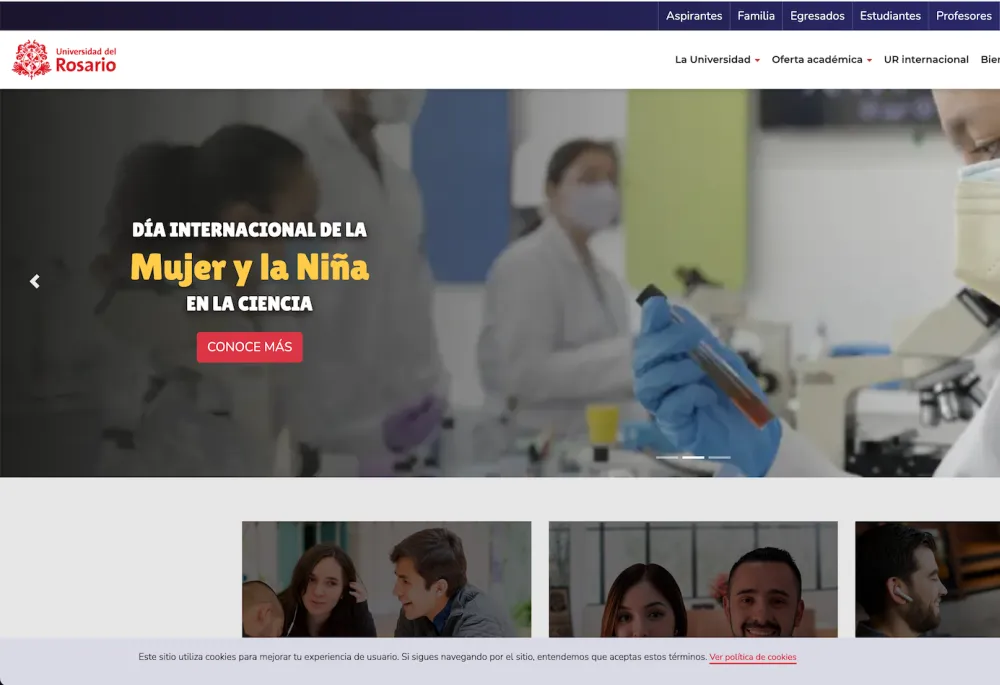This screenshot has height=685, width=1000.
Task: Go to the Estudiantes section
Action: point(890,16)
